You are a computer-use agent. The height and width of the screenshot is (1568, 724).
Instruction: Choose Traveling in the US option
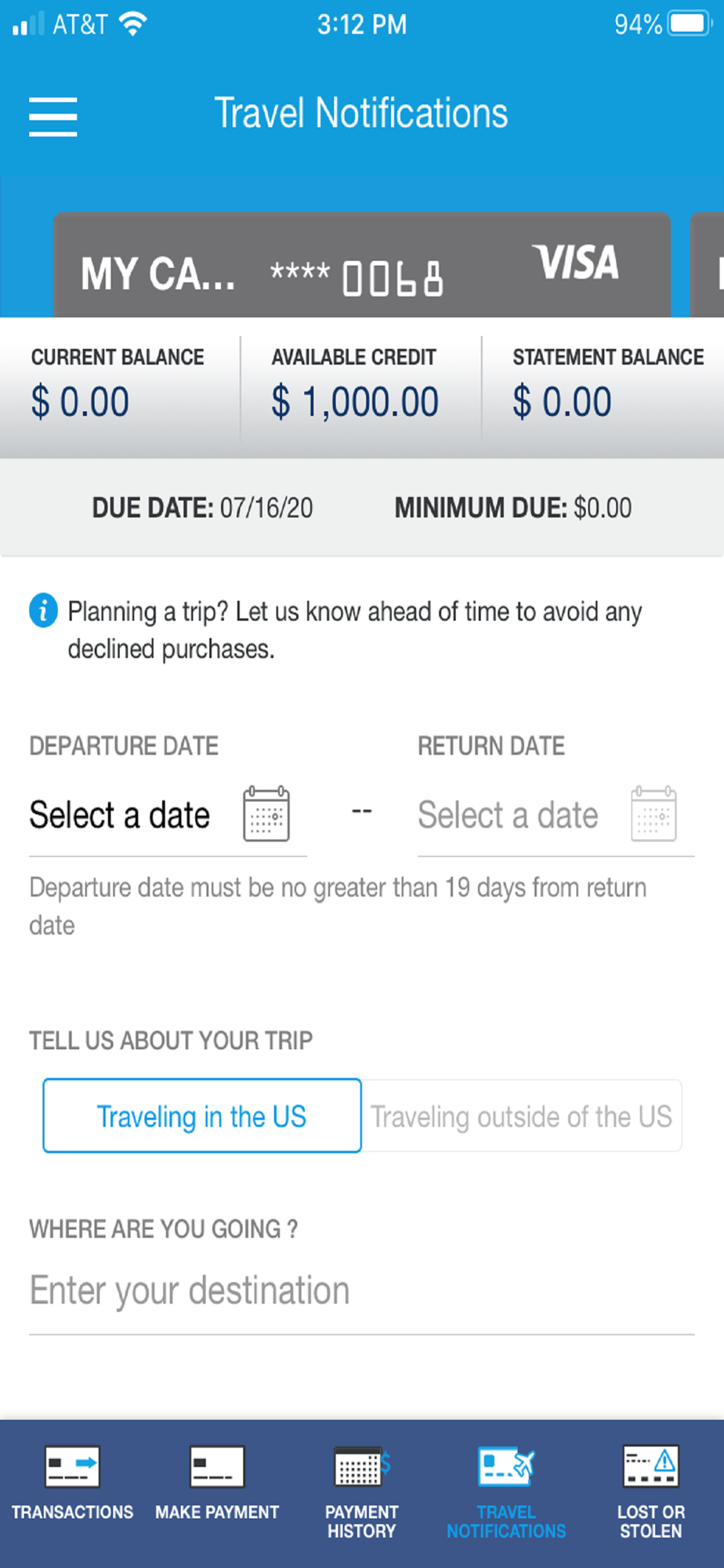tap(202, 1116)
